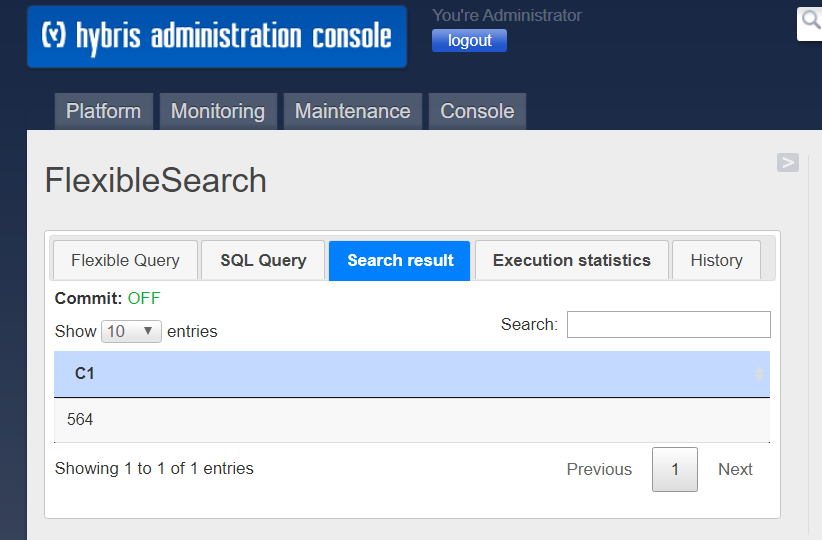The image size is (822, 540).
Task: Click the logout button
Action: click(469, 40)
